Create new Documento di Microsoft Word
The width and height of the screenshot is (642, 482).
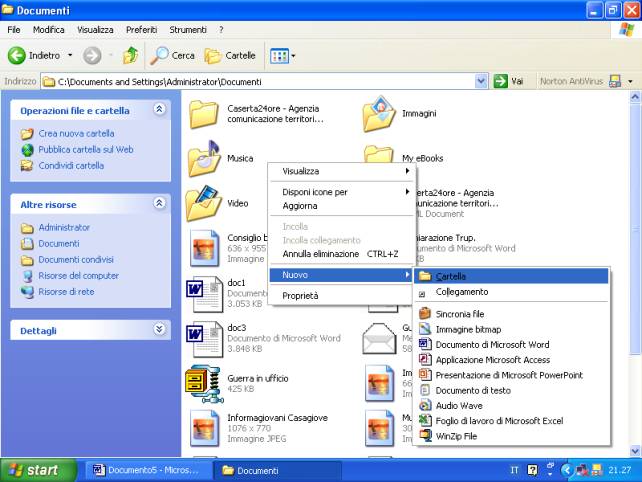point(511,345)
